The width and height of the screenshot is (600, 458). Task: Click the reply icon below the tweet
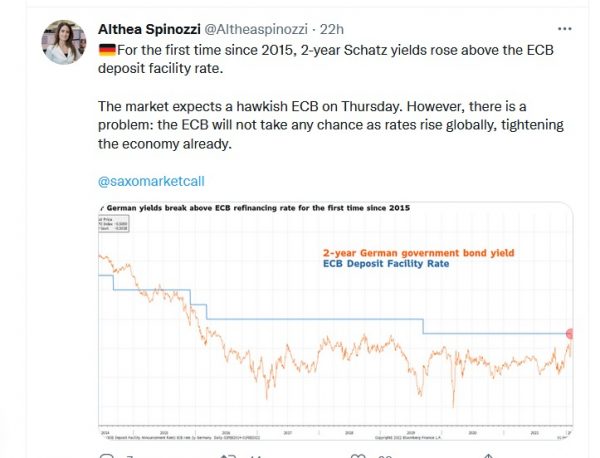(106, 456)
